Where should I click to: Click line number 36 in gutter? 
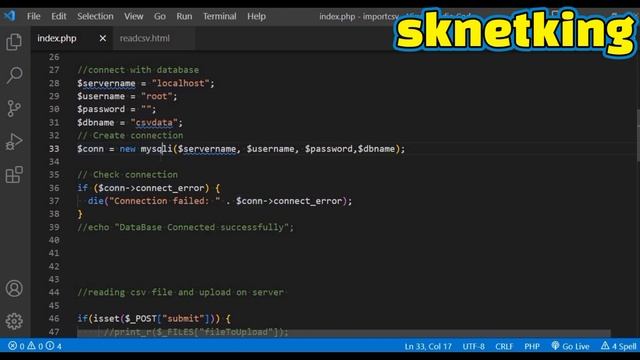(x=54, y=188)
